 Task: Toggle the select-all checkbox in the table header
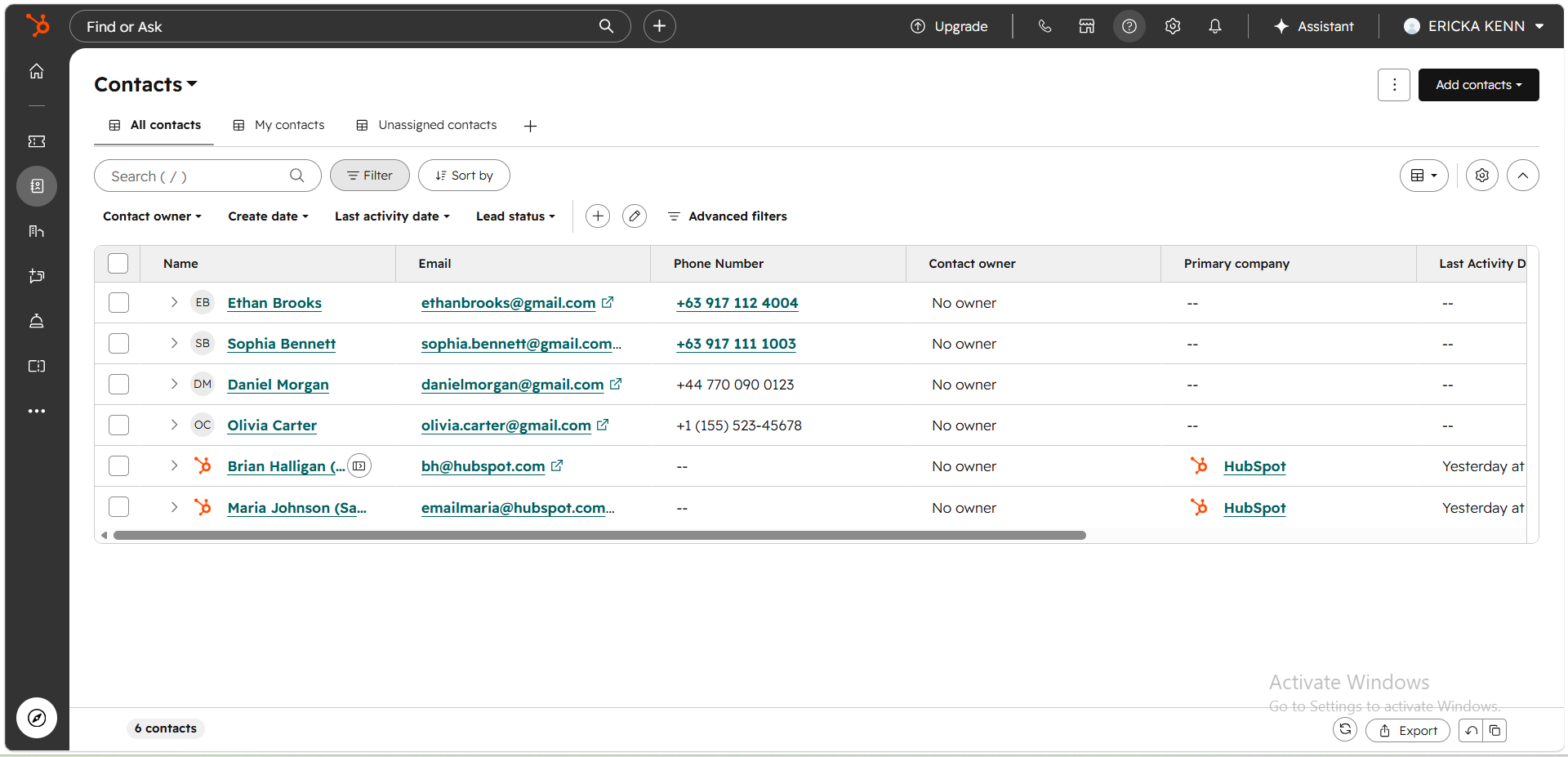[118, 263]
